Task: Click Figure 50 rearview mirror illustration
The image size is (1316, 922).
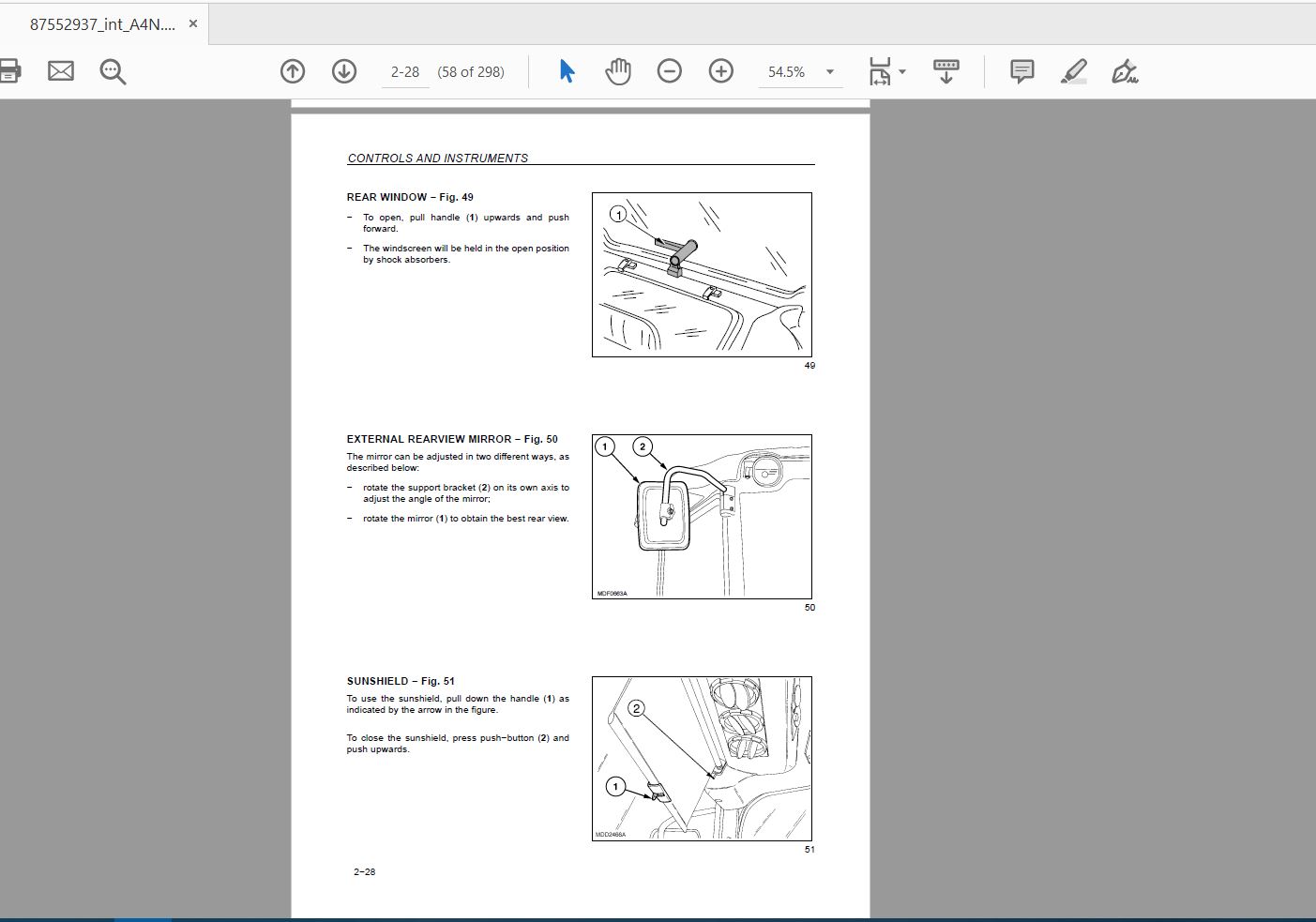Action: (x=702, y=517)
